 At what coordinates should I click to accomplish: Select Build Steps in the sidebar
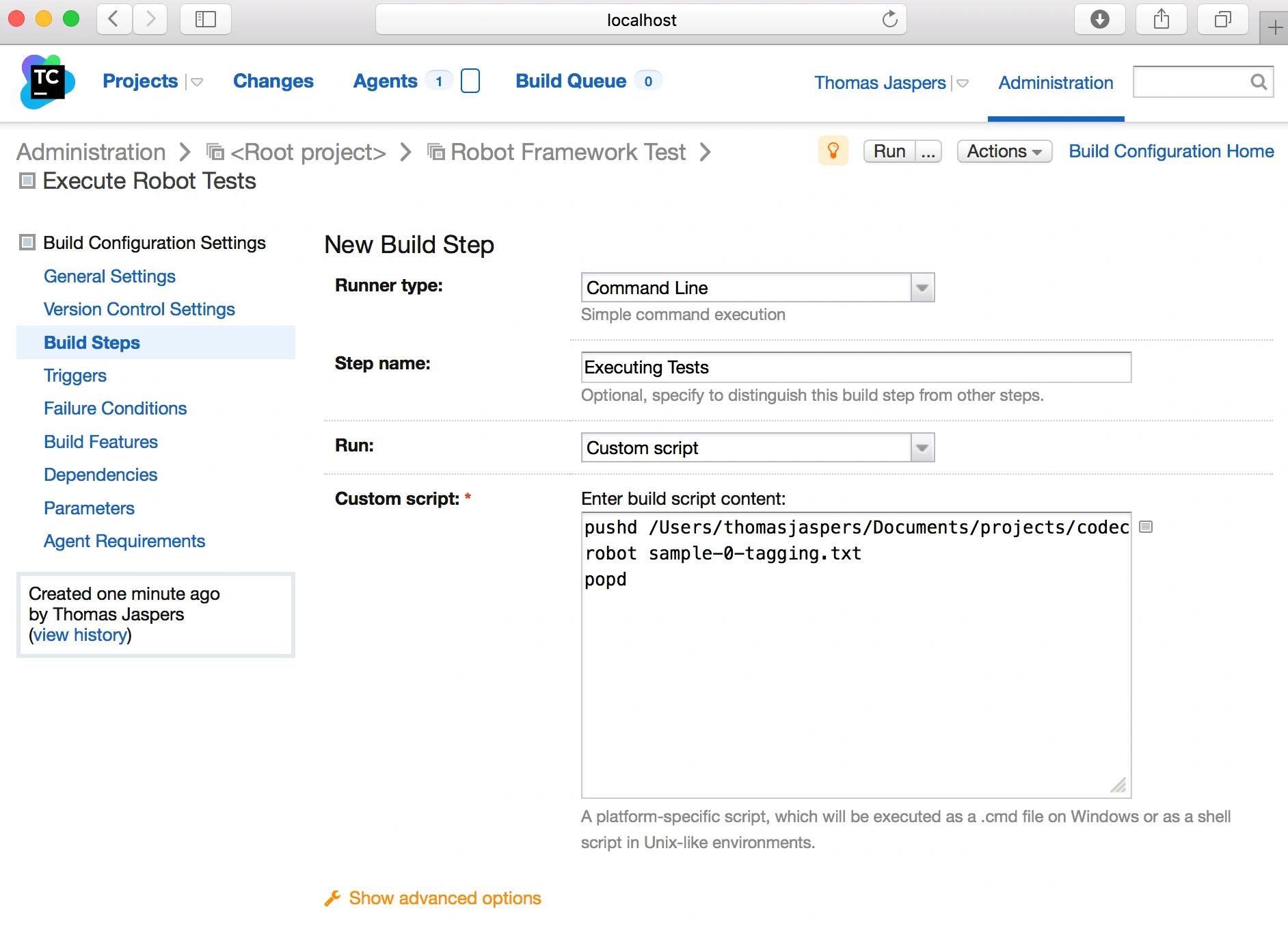click(92, 343)
